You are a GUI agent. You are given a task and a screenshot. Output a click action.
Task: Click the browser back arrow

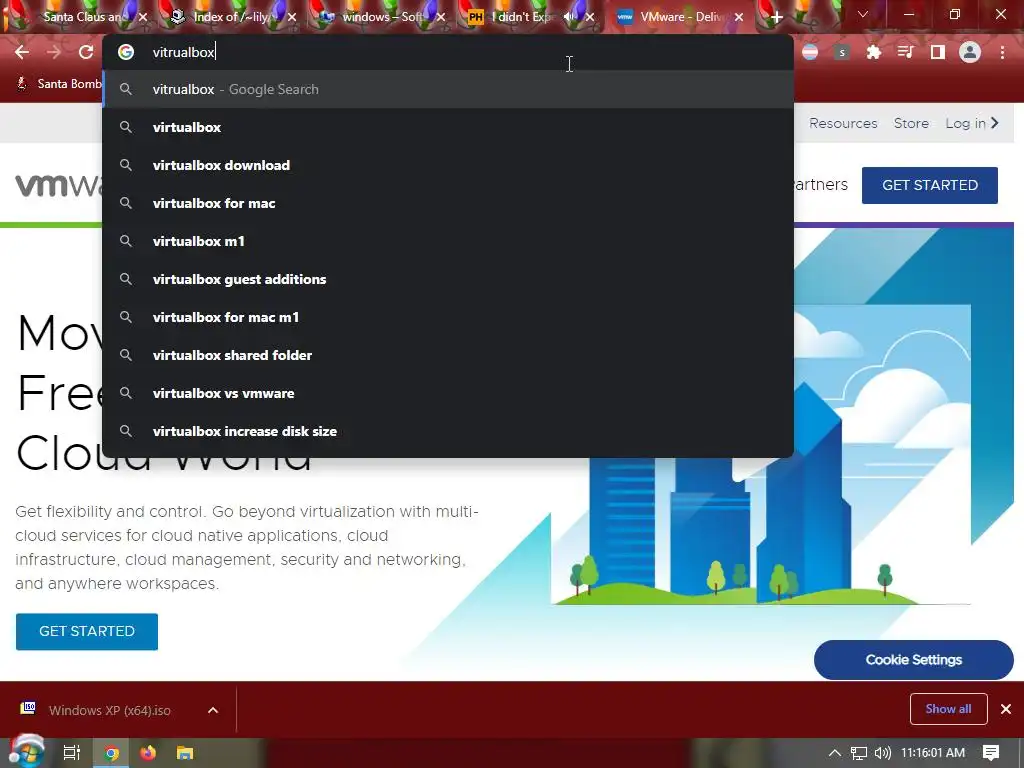[22, 52]
